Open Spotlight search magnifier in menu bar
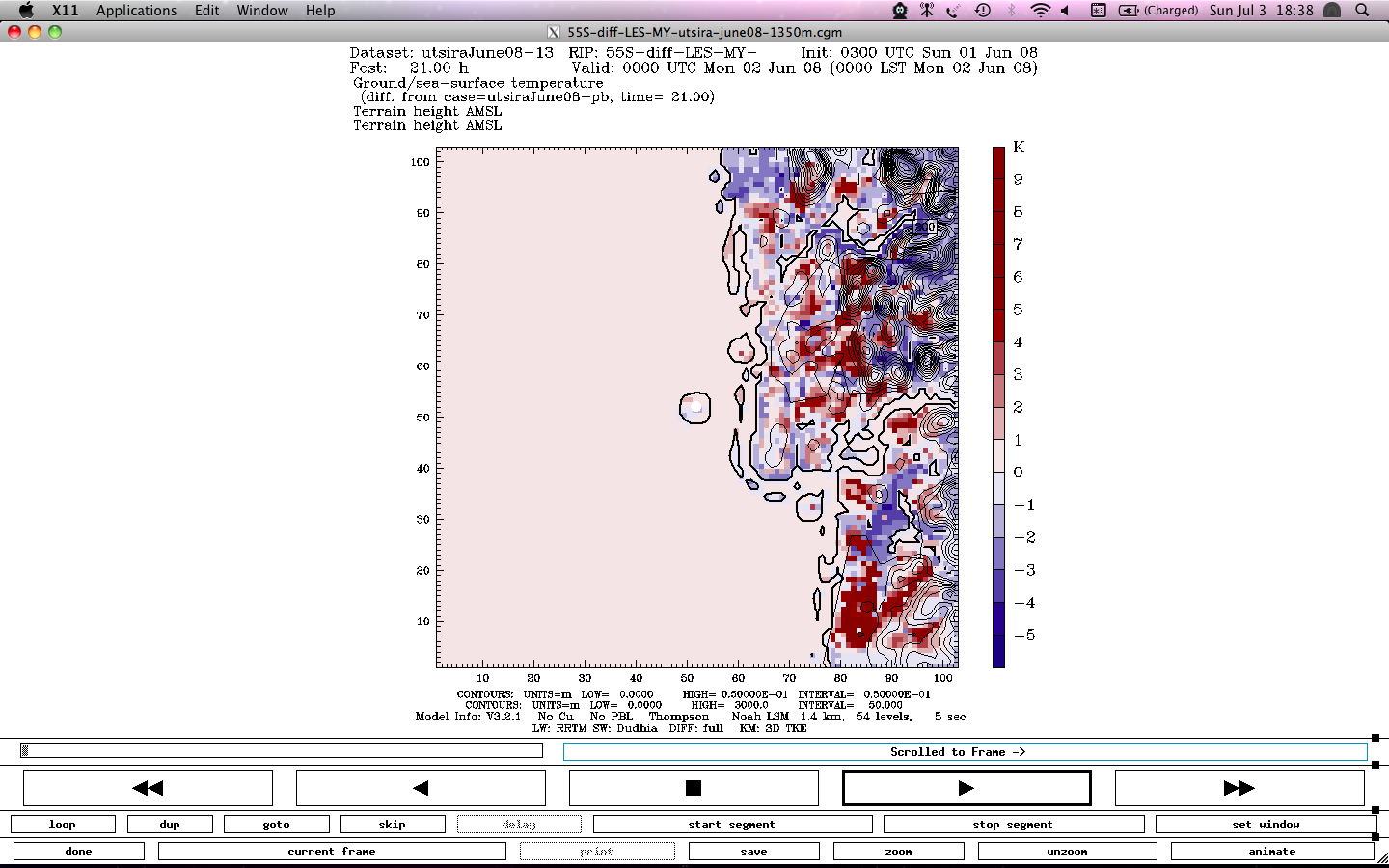The image size is (1389, 868). point(1362,11)
